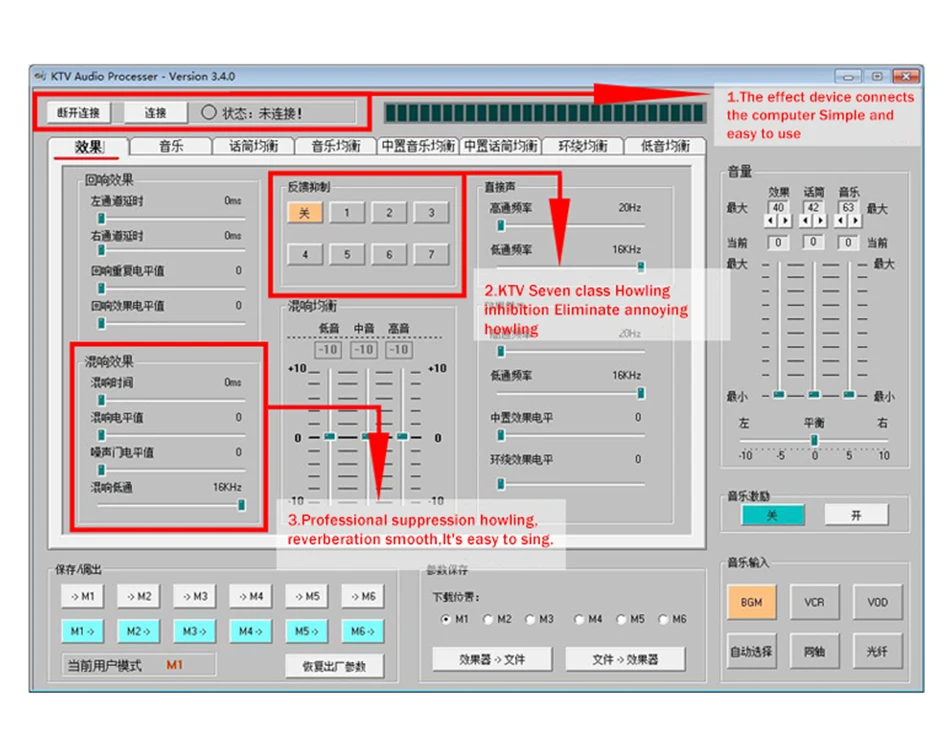Click the 低音 reverb EQ slider handle

click(329, 436)
